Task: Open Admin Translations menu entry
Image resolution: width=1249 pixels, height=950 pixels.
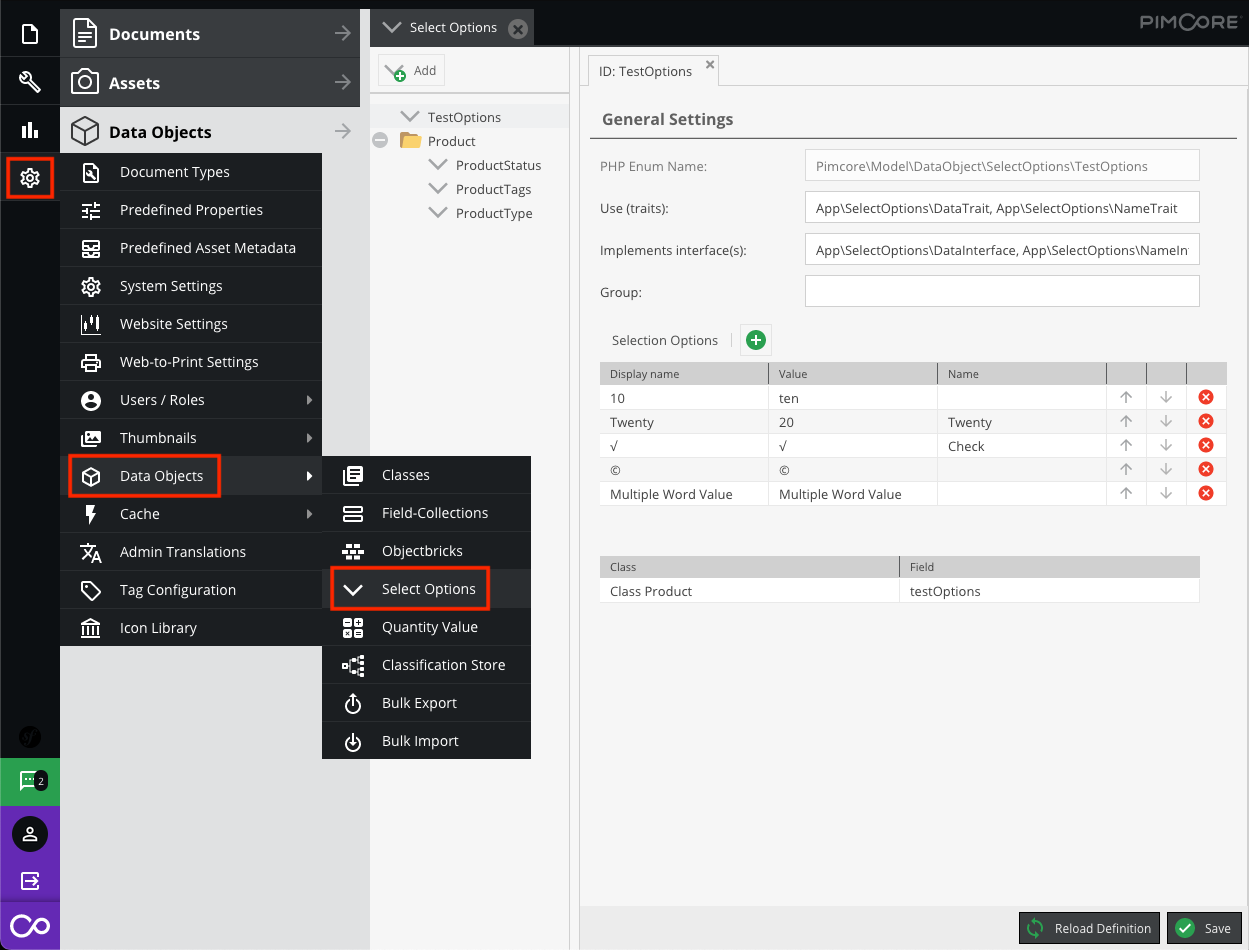Action: point(191,552)
